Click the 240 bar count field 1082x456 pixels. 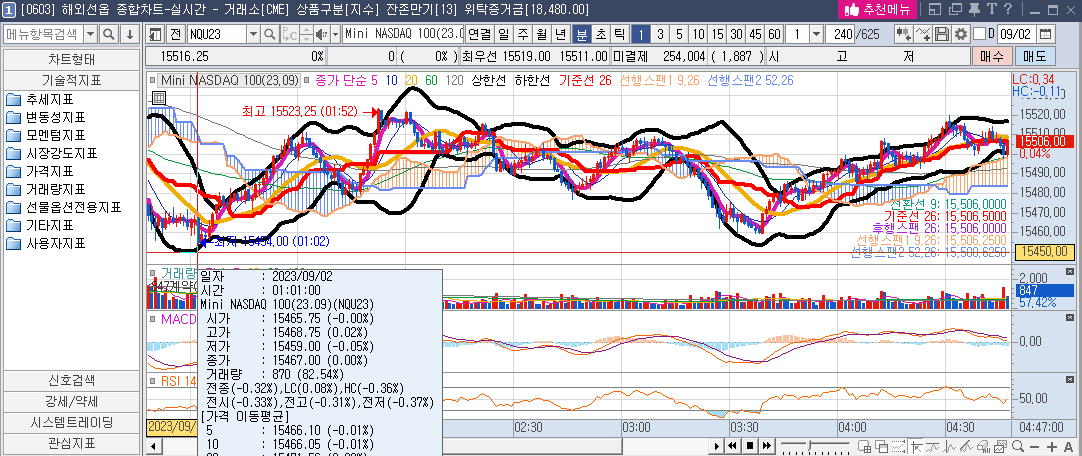[x=840, y=34]
